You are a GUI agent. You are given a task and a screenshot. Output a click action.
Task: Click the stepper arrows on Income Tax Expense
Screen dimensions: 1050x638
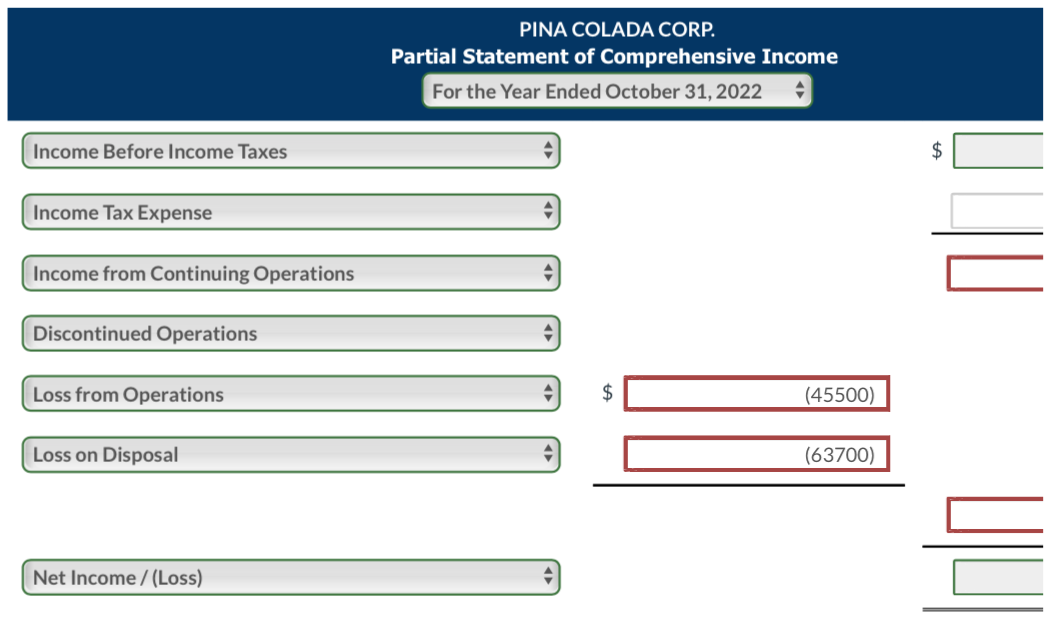click(548, 212)
